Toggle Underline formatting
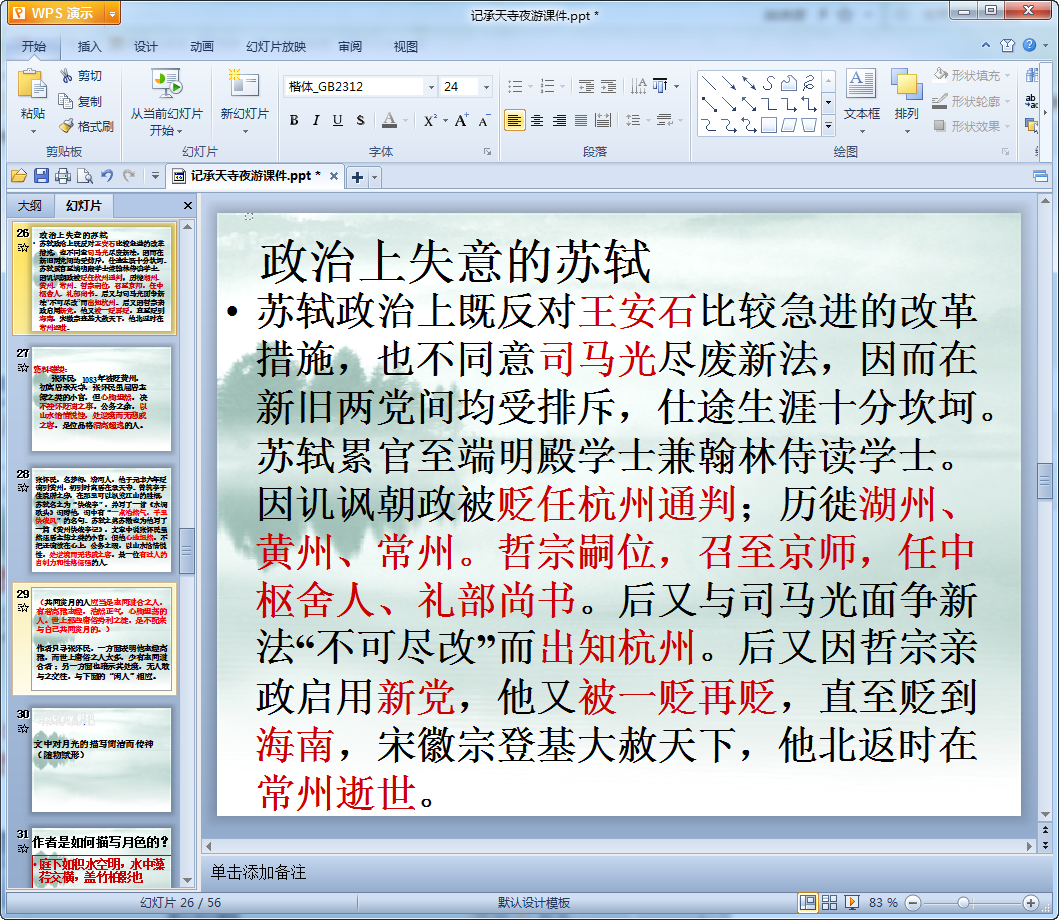 point(338,121)
